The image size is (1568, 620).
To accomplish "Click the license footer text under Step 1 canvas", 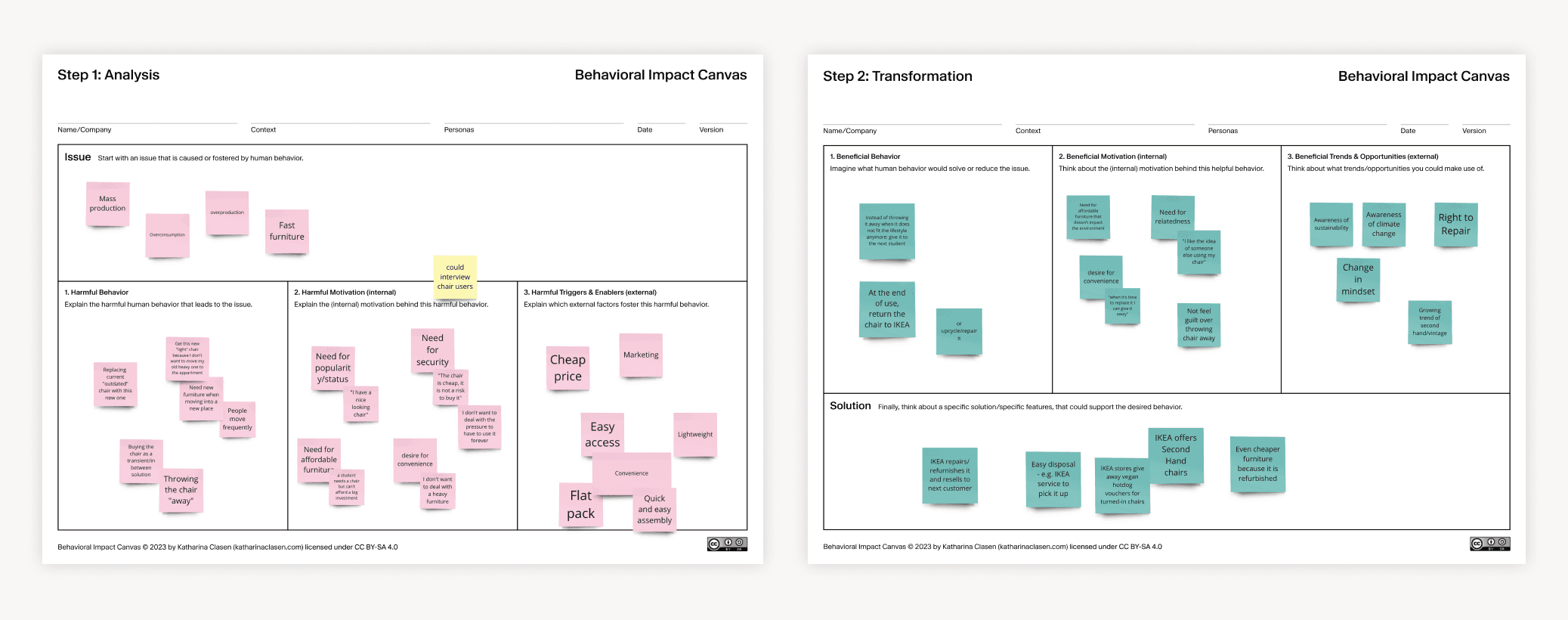I will point(227,547).
